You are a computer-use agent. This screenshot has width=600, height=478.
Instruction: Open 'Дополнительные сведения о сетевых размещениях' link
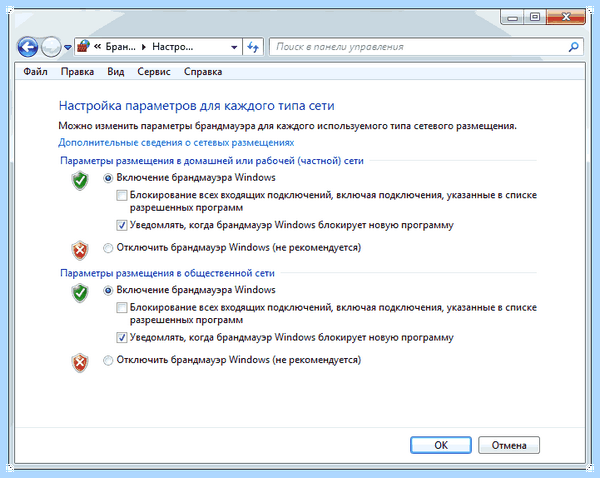point(176,143)
